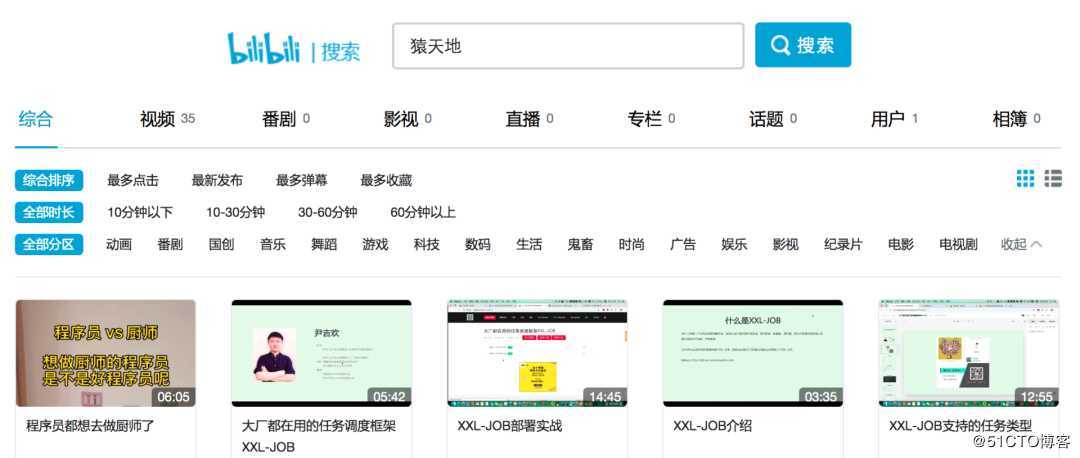
Task: Open 程序员 vs 厨师 video thumbnail
Action: [105, 353]
